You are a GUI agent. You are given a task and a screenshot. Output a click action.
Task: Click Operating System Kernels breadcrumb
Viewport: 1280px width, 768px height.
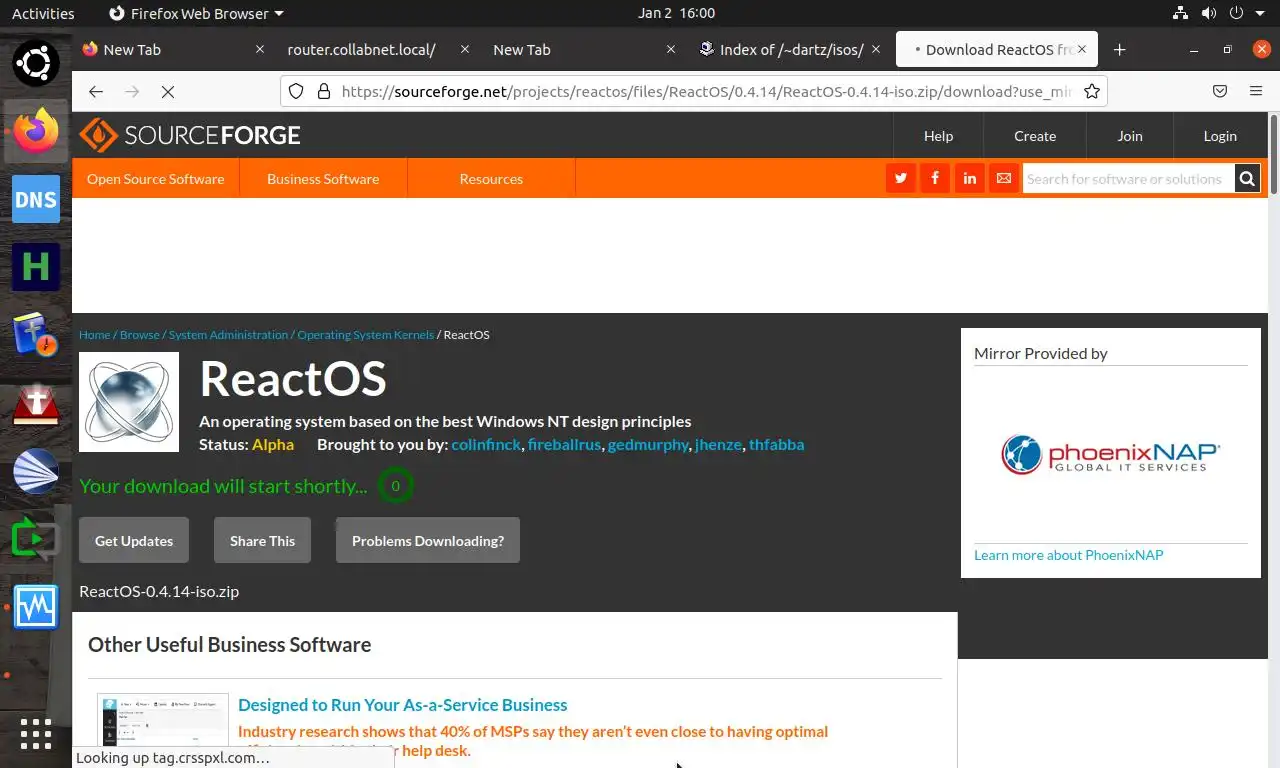coord(365,334)
